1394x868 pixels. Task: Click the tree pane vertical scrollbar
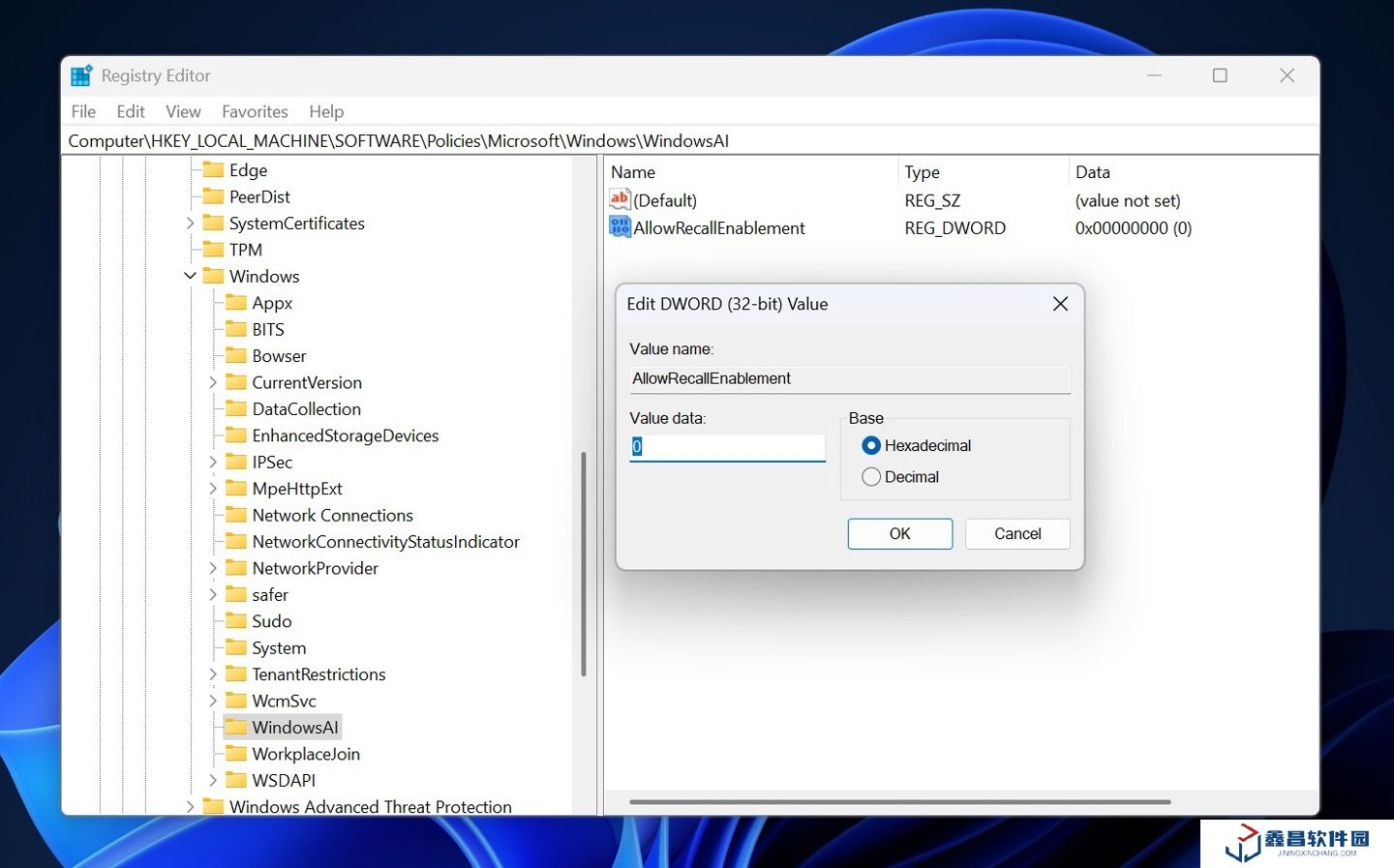pyautogui.click(x=583, y=563)
